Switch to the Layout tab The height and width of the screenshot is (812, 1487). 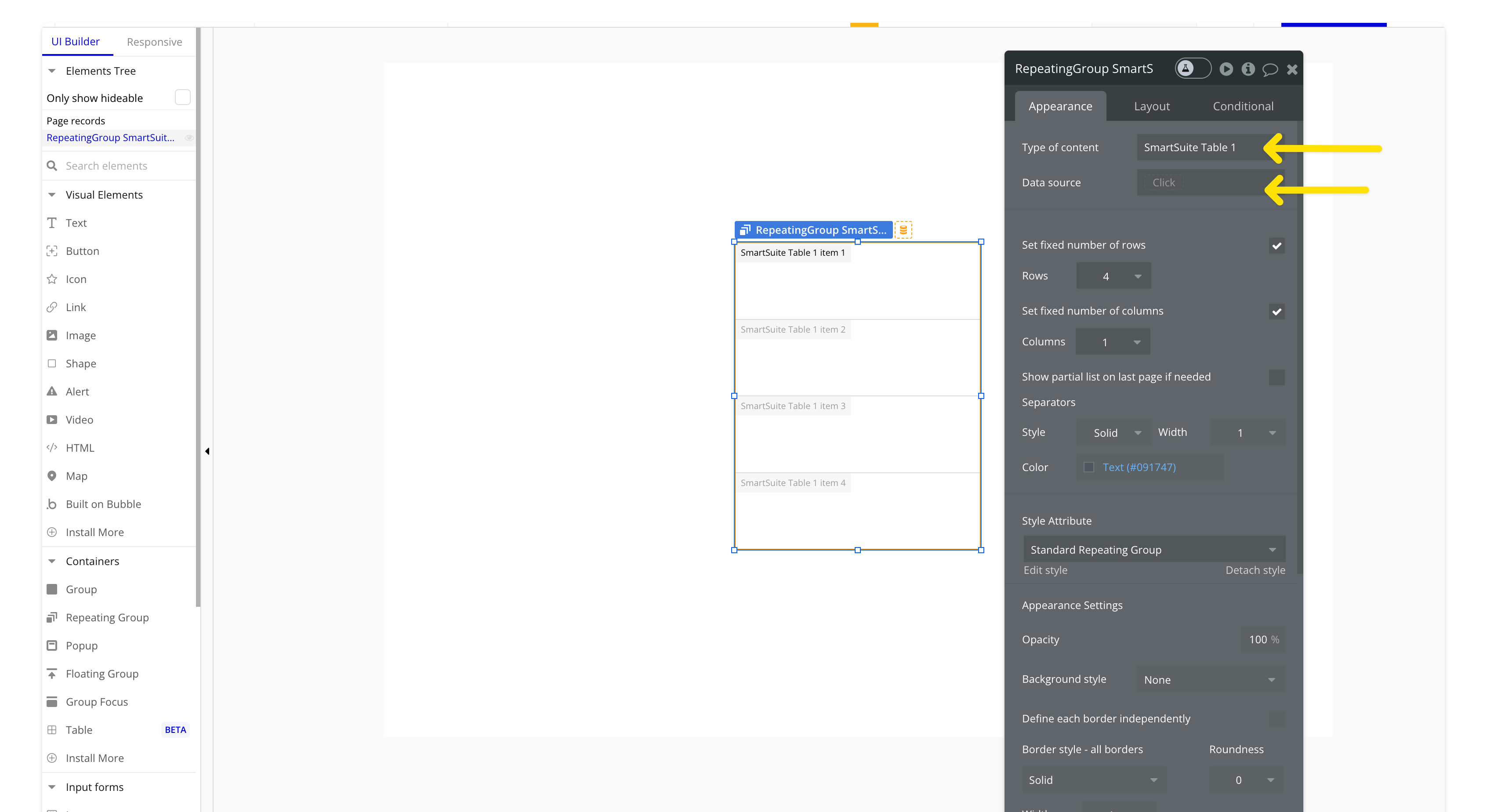1152,106
